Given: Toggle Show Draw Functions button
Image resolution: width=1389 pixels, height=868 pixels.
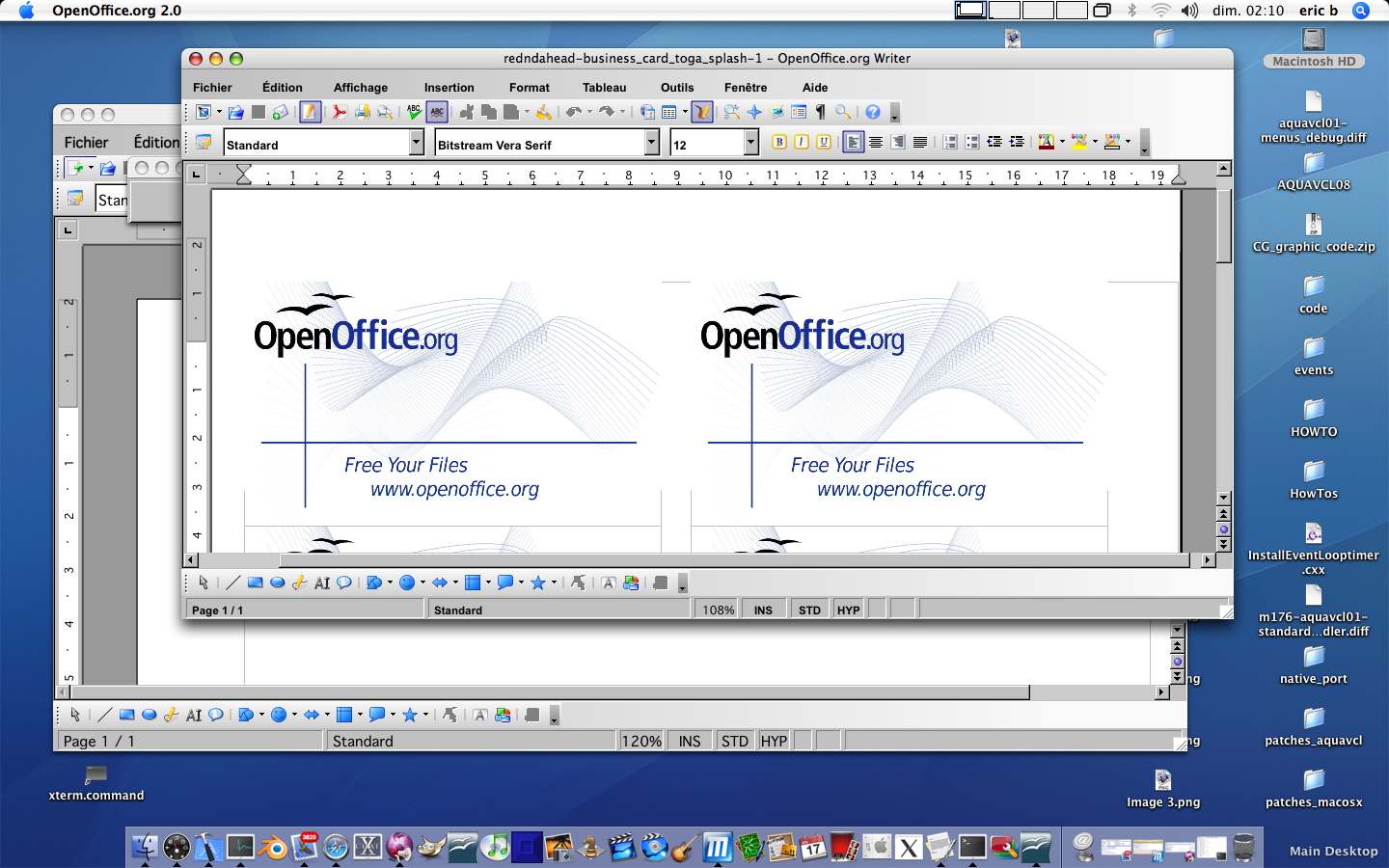Looking at the screenshot, I should [702, 112].
